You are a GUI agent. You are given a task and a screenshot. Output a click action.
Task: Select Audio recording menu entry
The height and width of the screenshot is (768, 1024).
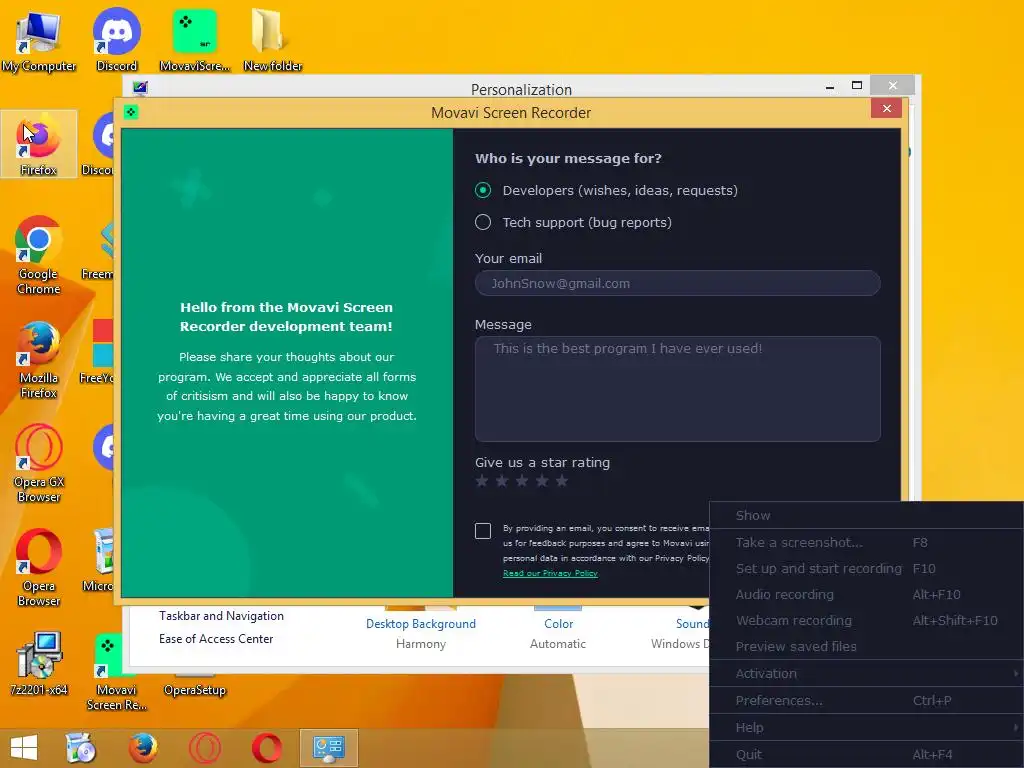[866, 595]
